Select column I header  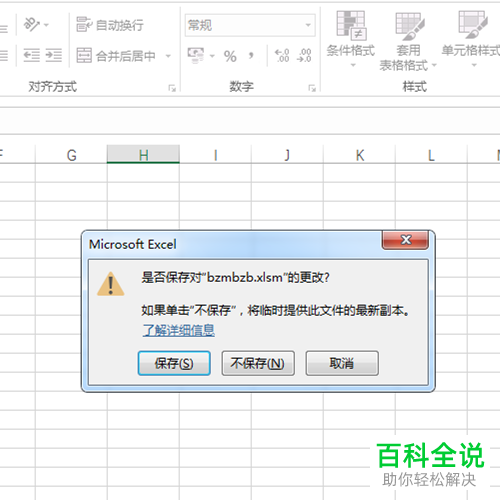click(215, 155)
